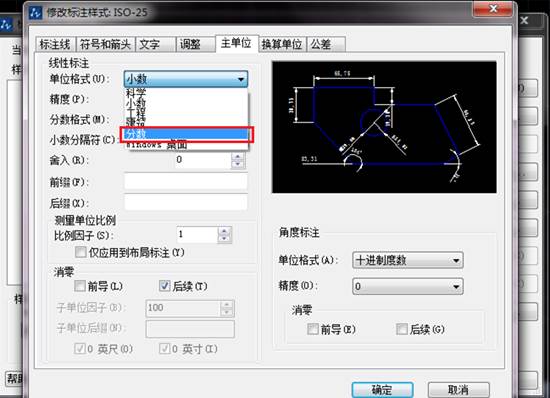Viewport: 550px width, 398px height.
Task: Click into the 舍入(R) value field
Action: [203, 160]
